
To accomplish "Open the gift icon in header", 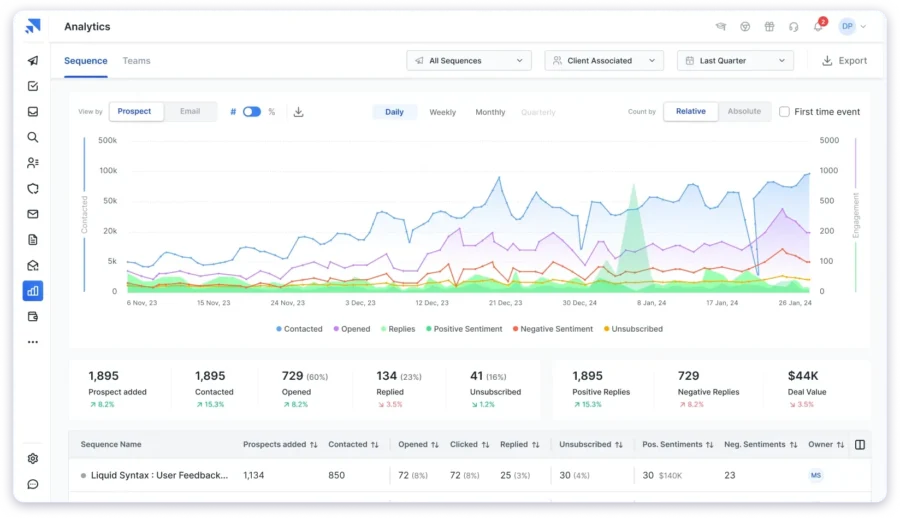I will [769, 27].
